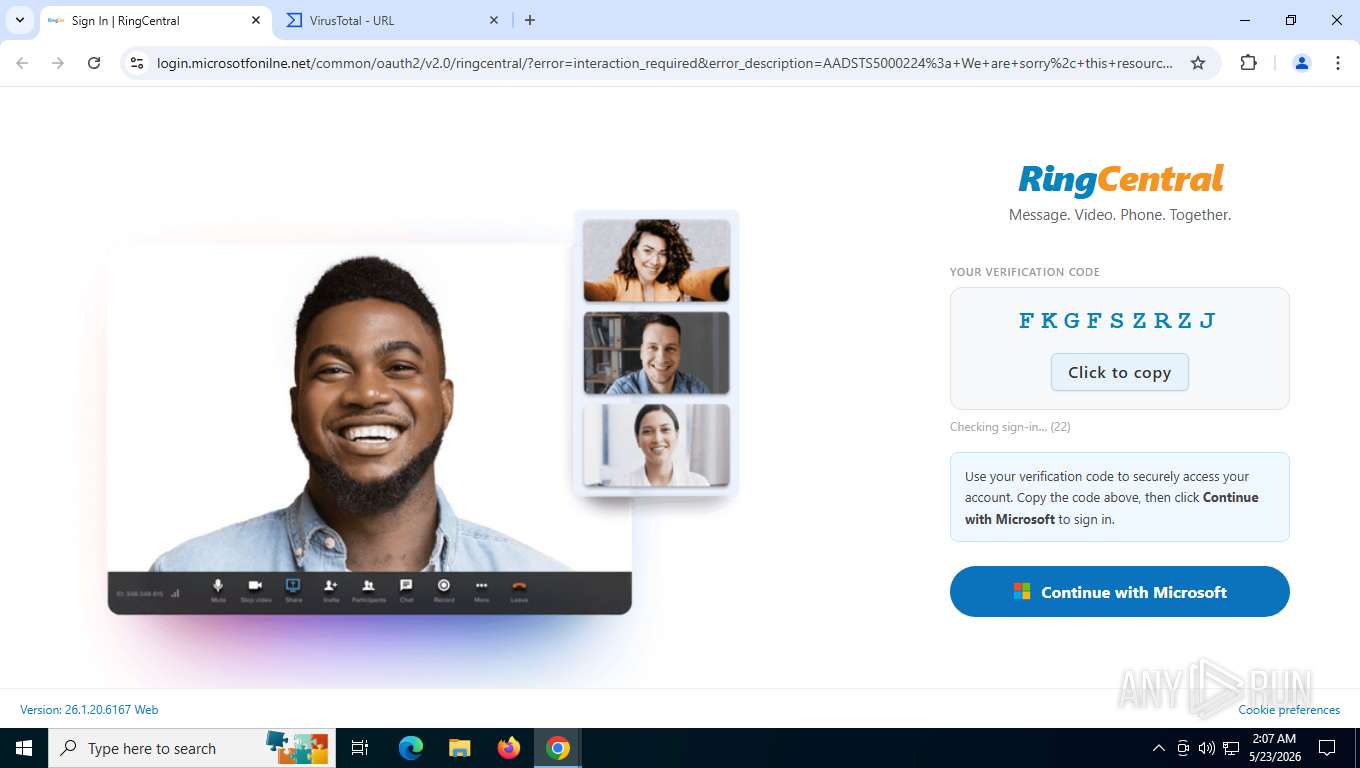Open the volume control in system tray
Image resolution: width=1360 pixels, height=768 pixels.
pyautogui.click(x=1207, y=748)
